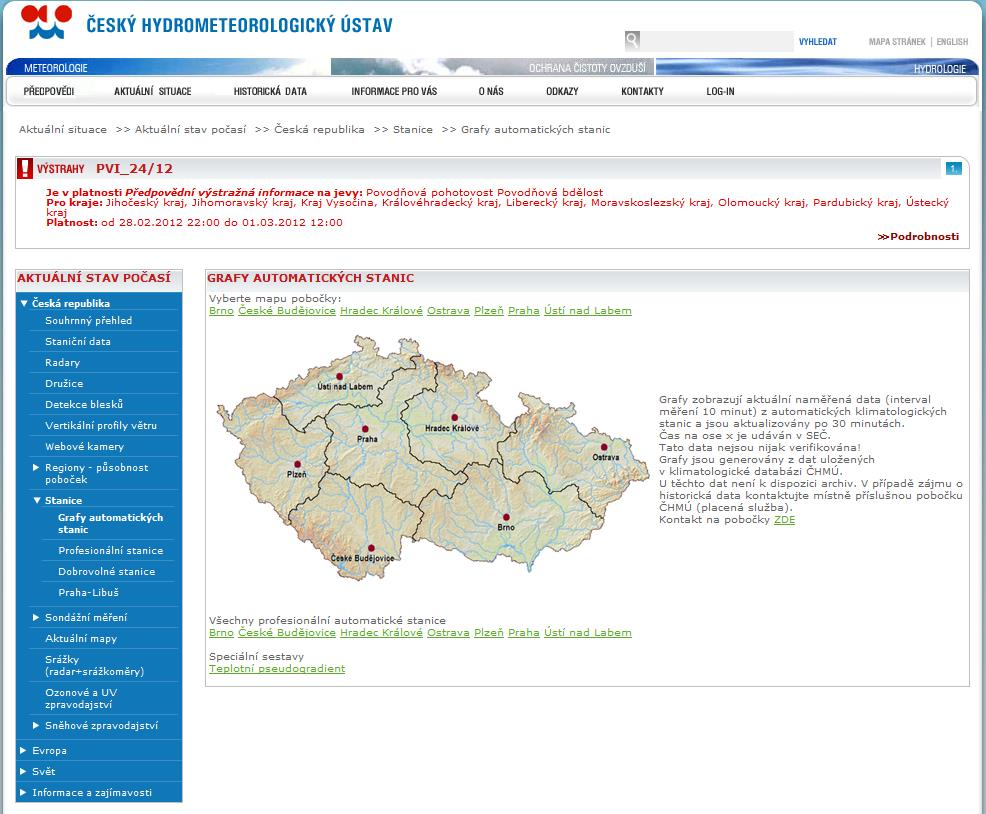Click the blue warning counter badge
This screenshot has width=986, height=814.
pos(953,168)
